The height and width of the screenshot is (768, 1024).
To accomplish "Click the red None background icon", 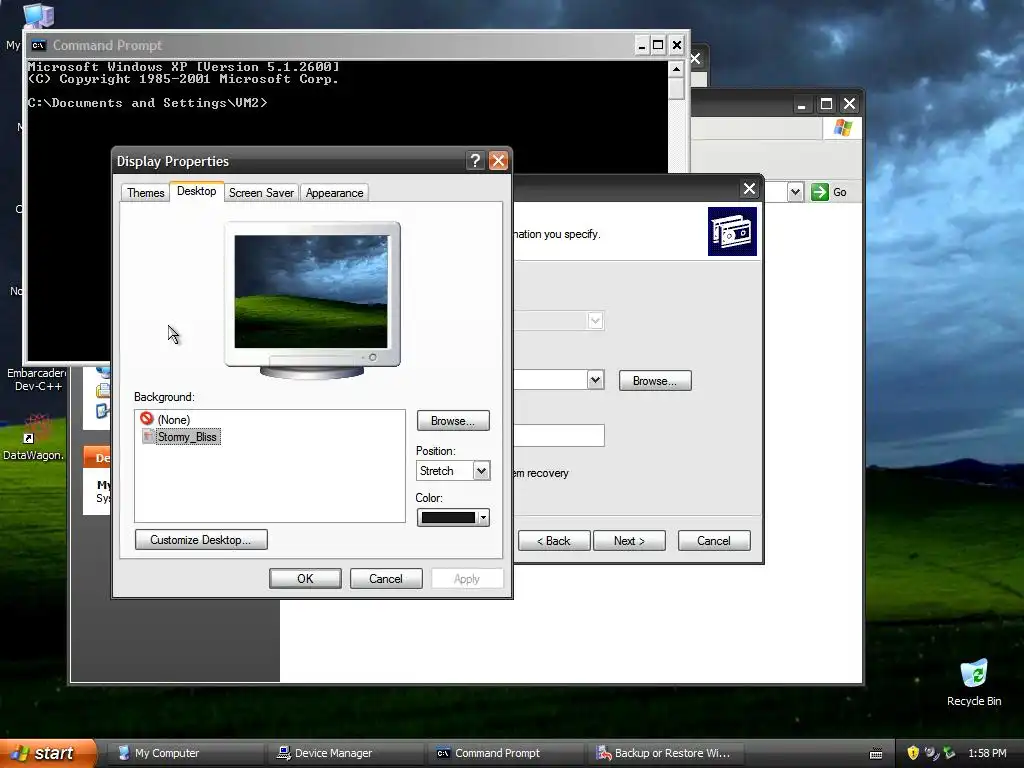I will click(147, 419).
